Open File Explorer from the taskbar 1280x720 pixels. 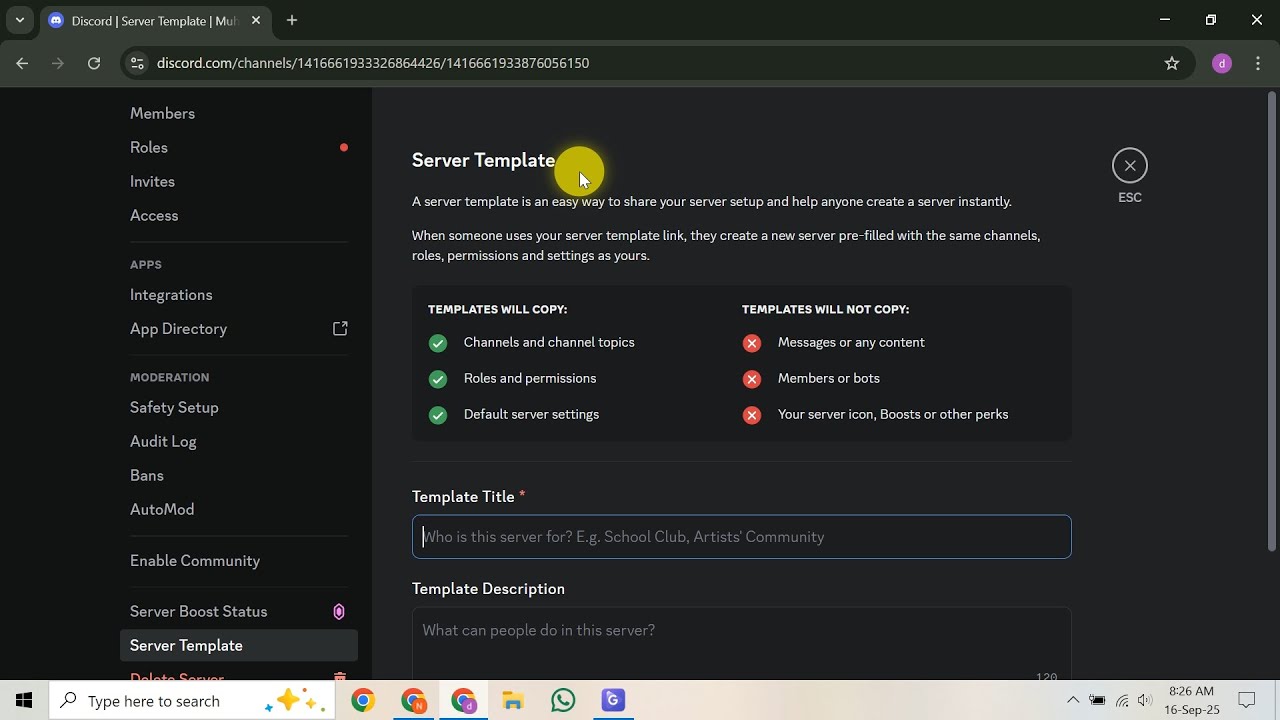tap(513, 701)
